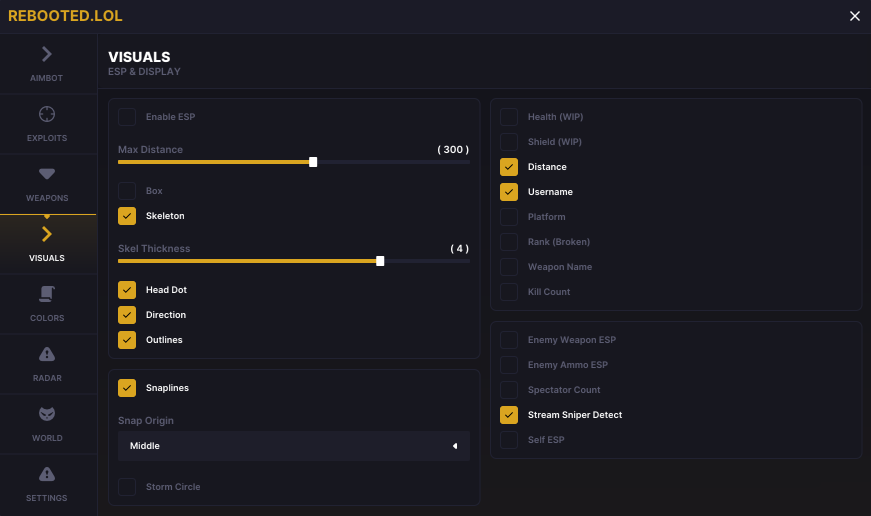Uncheck the Username checkbox
The image size is (871, 516).
point(509,192)
